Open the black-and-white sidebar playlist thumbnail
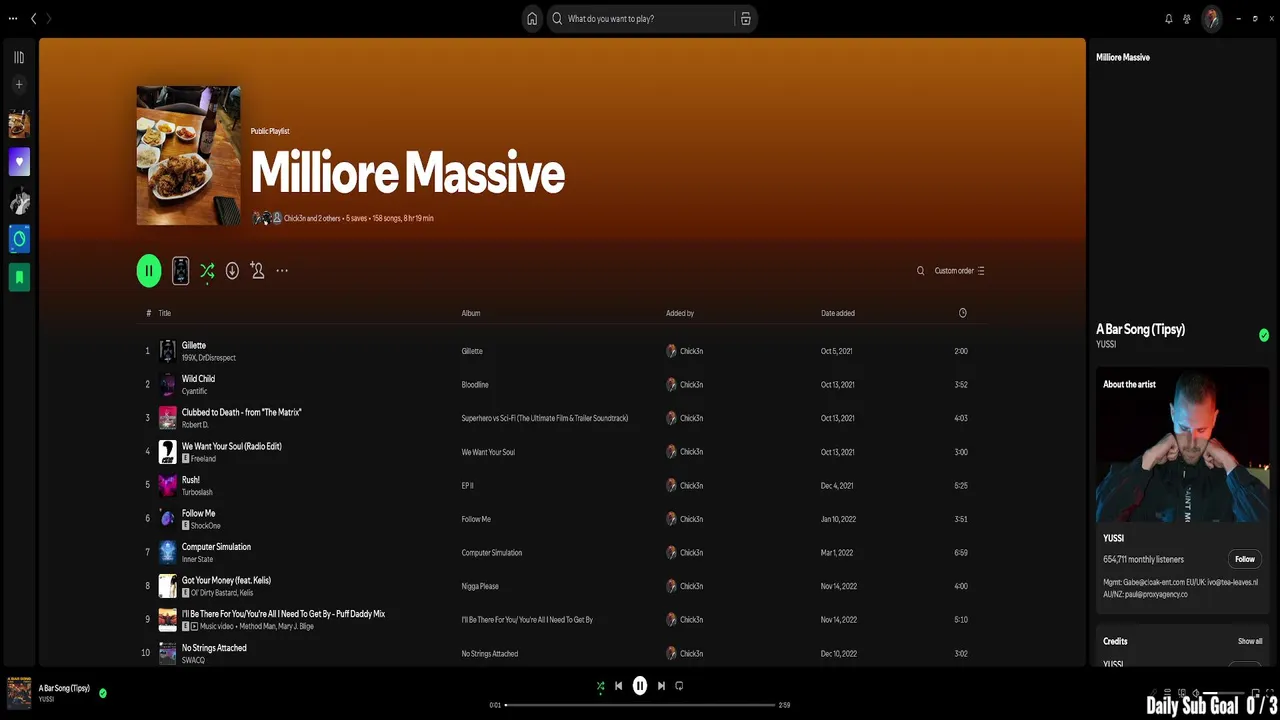 19,200
